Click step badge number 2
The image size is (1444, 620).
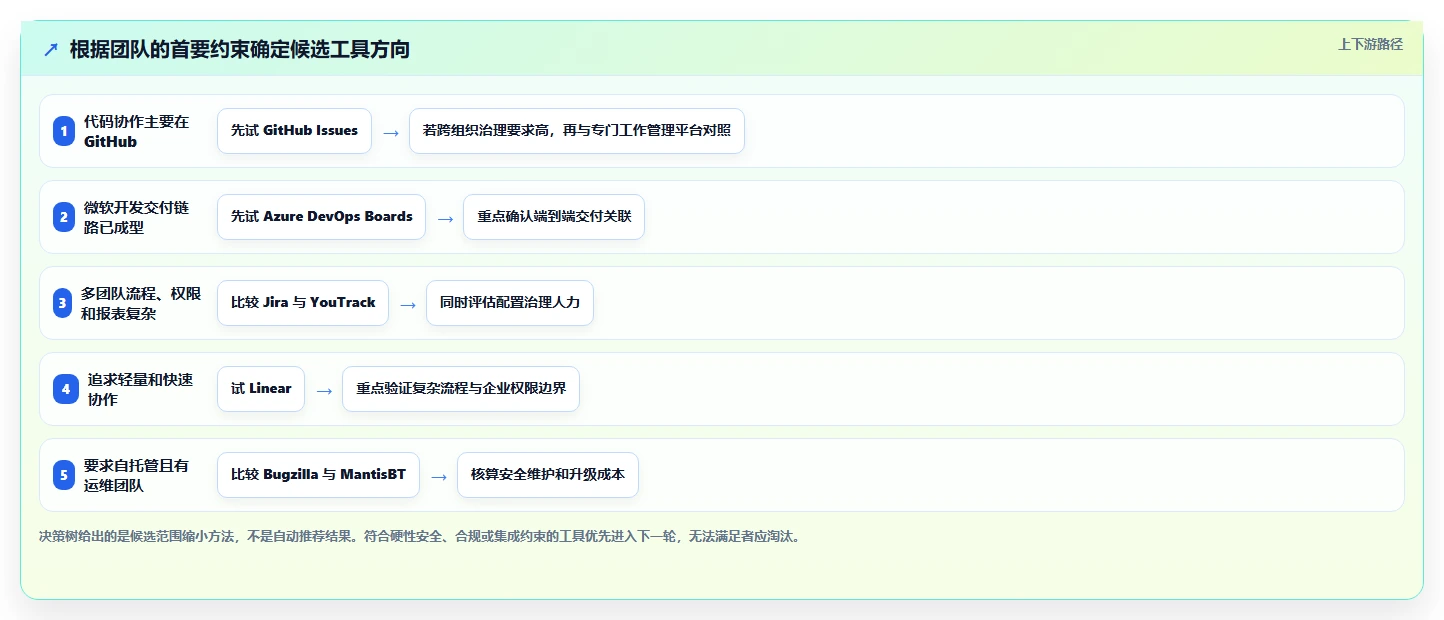(64, 217)
